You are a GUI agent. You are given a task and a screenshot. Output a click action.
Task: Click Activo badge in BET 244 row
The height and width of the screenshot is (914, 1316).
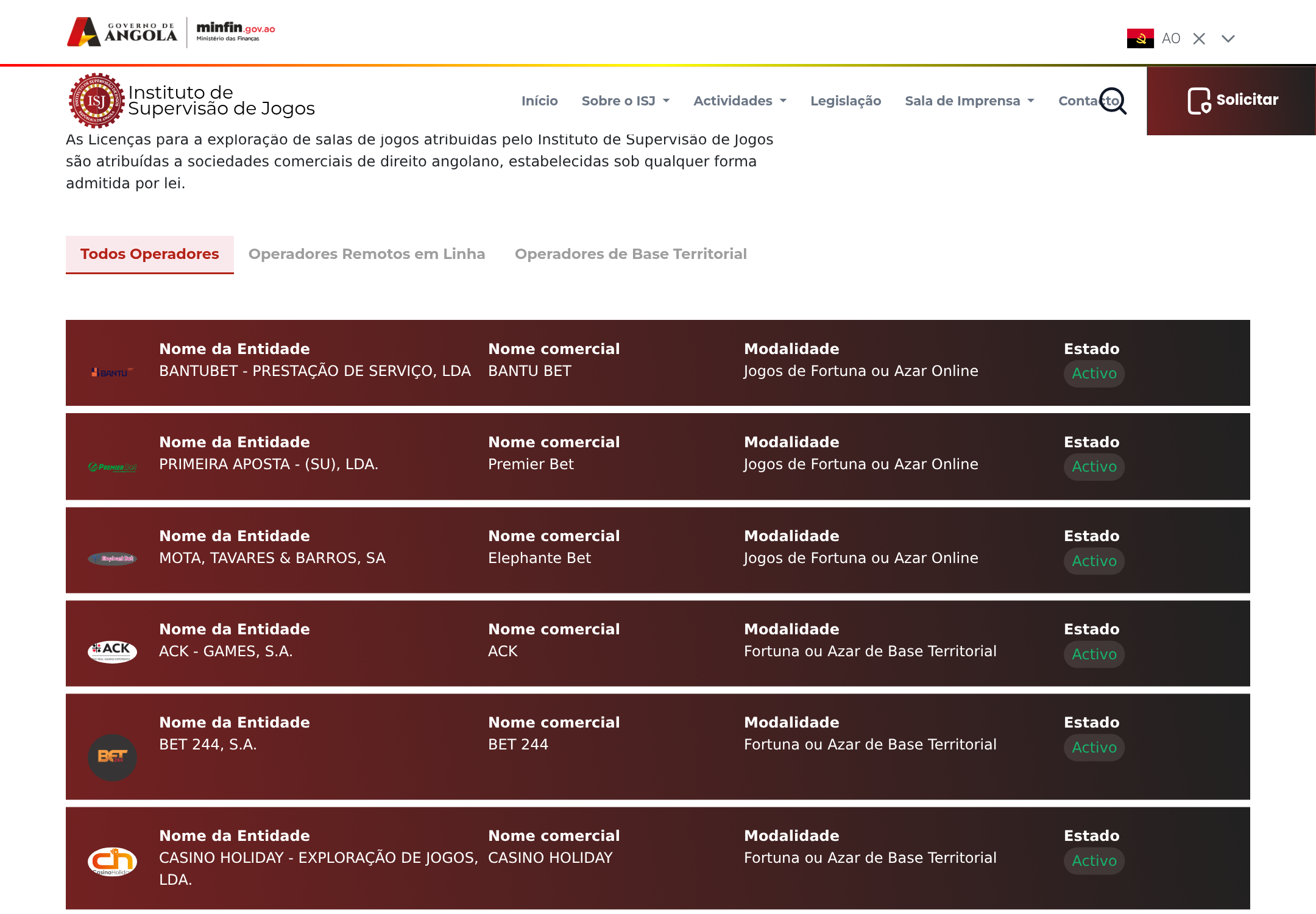pyautogui.click(x=1094, y=748)
